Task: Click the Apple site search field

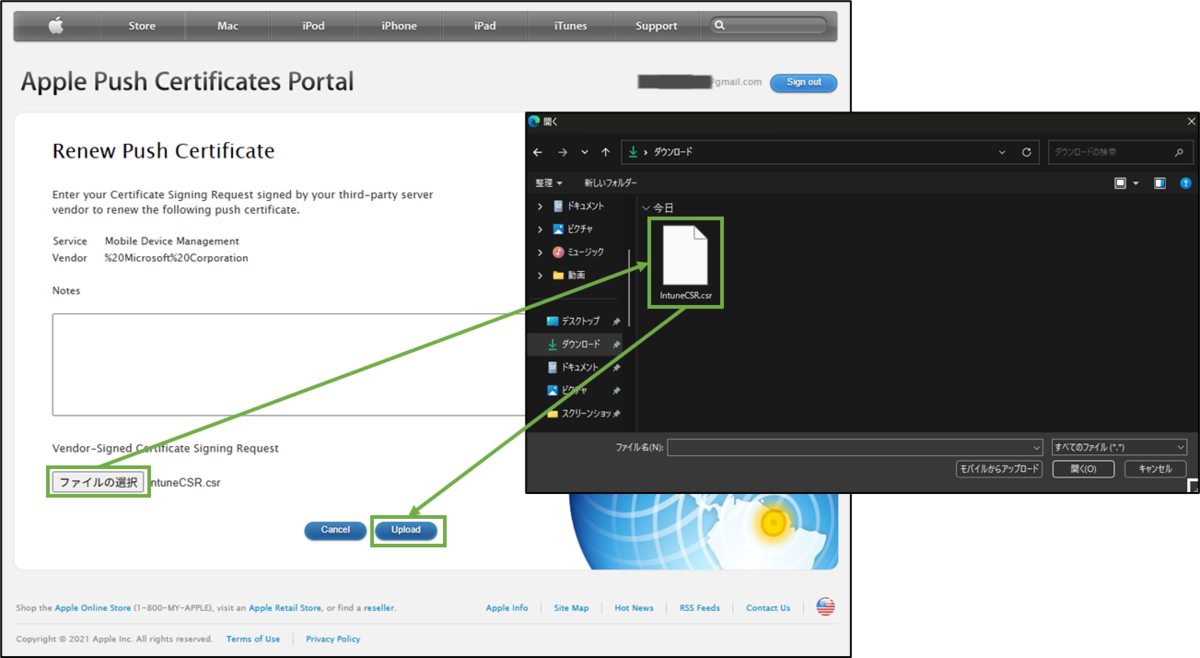Action: [769, 26]
